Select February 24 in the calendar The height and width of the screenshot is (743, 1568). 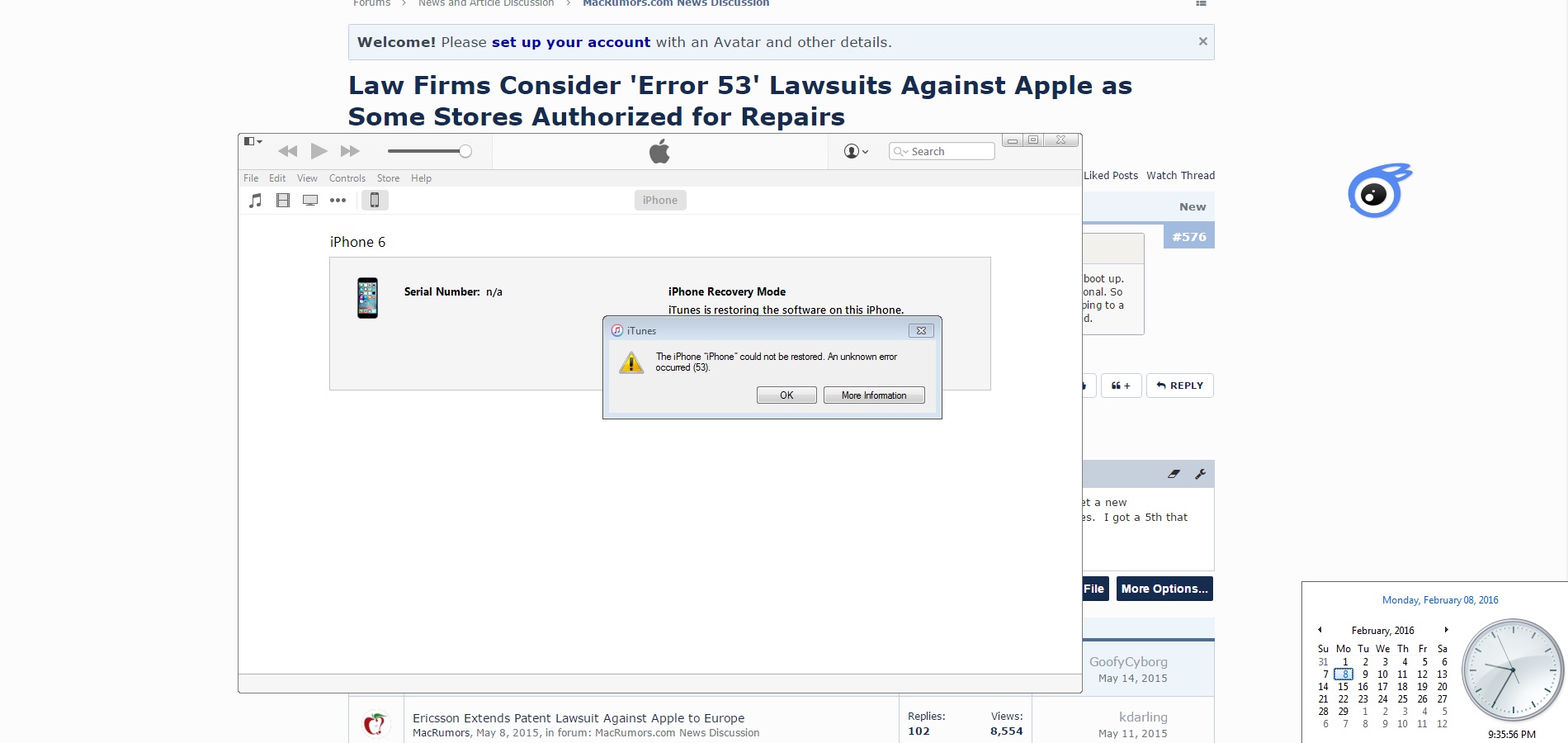(1383, 699)
